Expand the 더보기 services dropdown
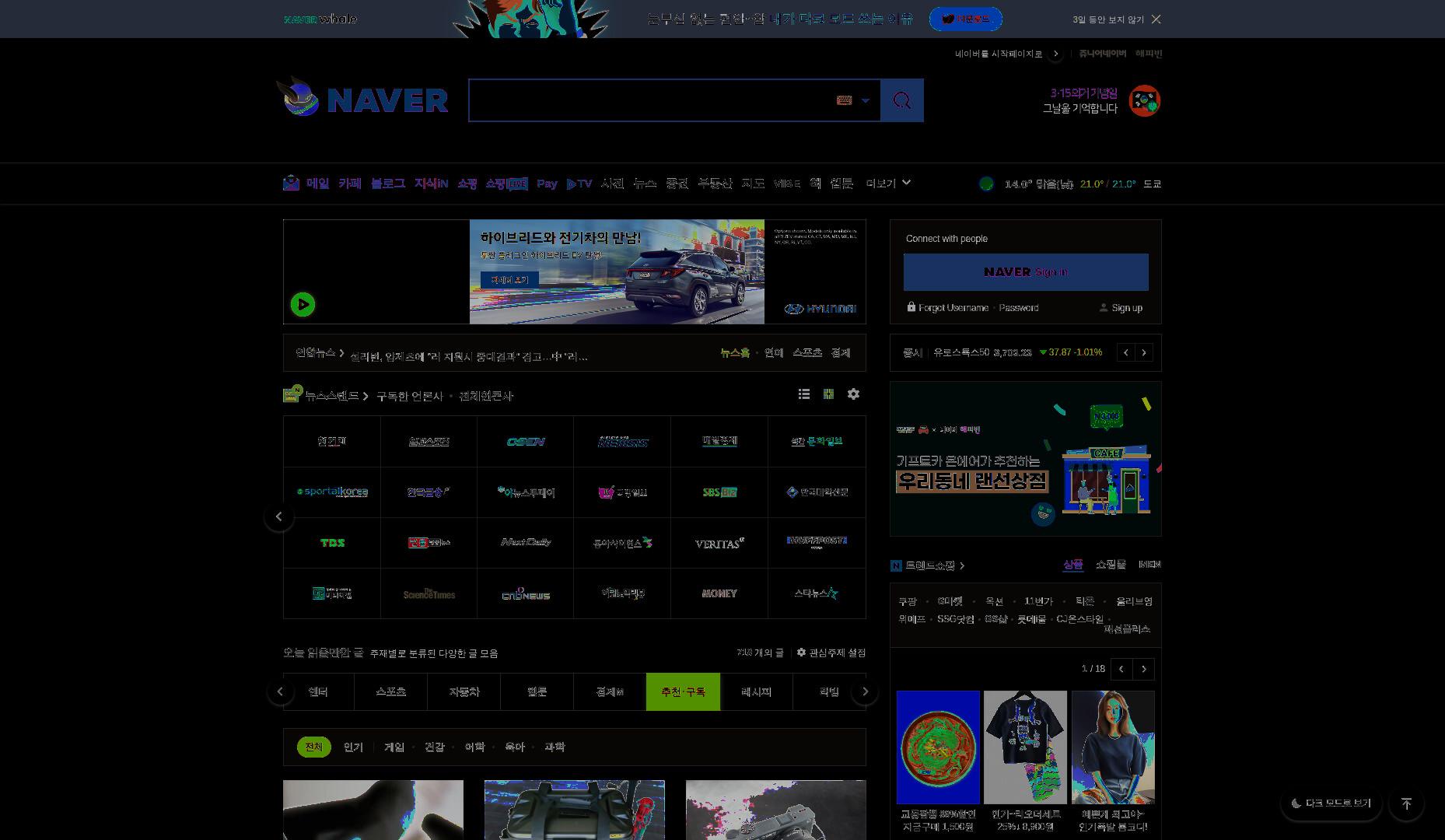Viewport: 1445px width, 840px height. [887, 184]
